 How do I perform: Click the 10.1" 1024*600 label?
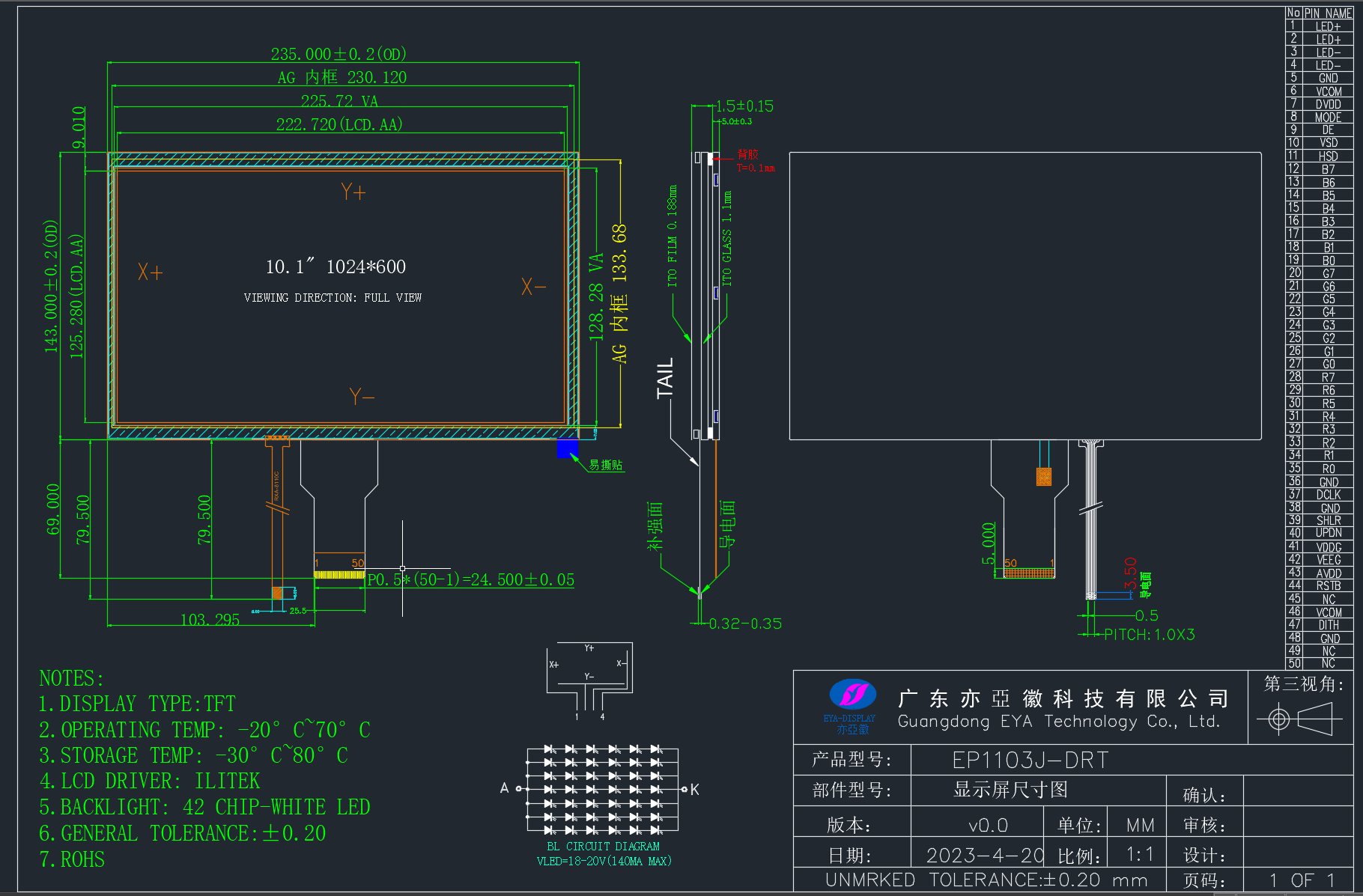336,266
